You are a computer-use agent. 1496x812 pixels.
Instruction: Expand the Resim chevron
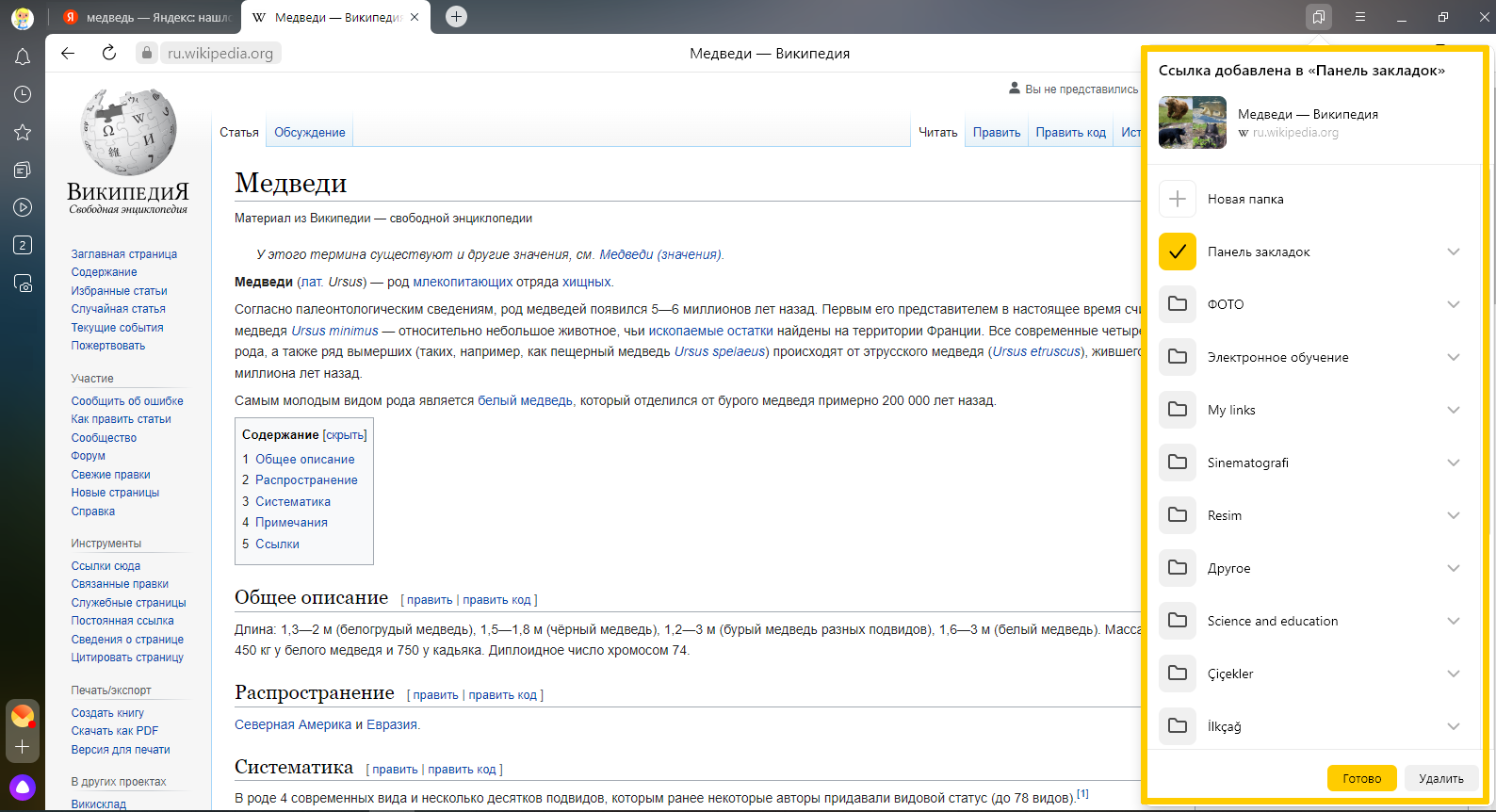(1454, 515)
